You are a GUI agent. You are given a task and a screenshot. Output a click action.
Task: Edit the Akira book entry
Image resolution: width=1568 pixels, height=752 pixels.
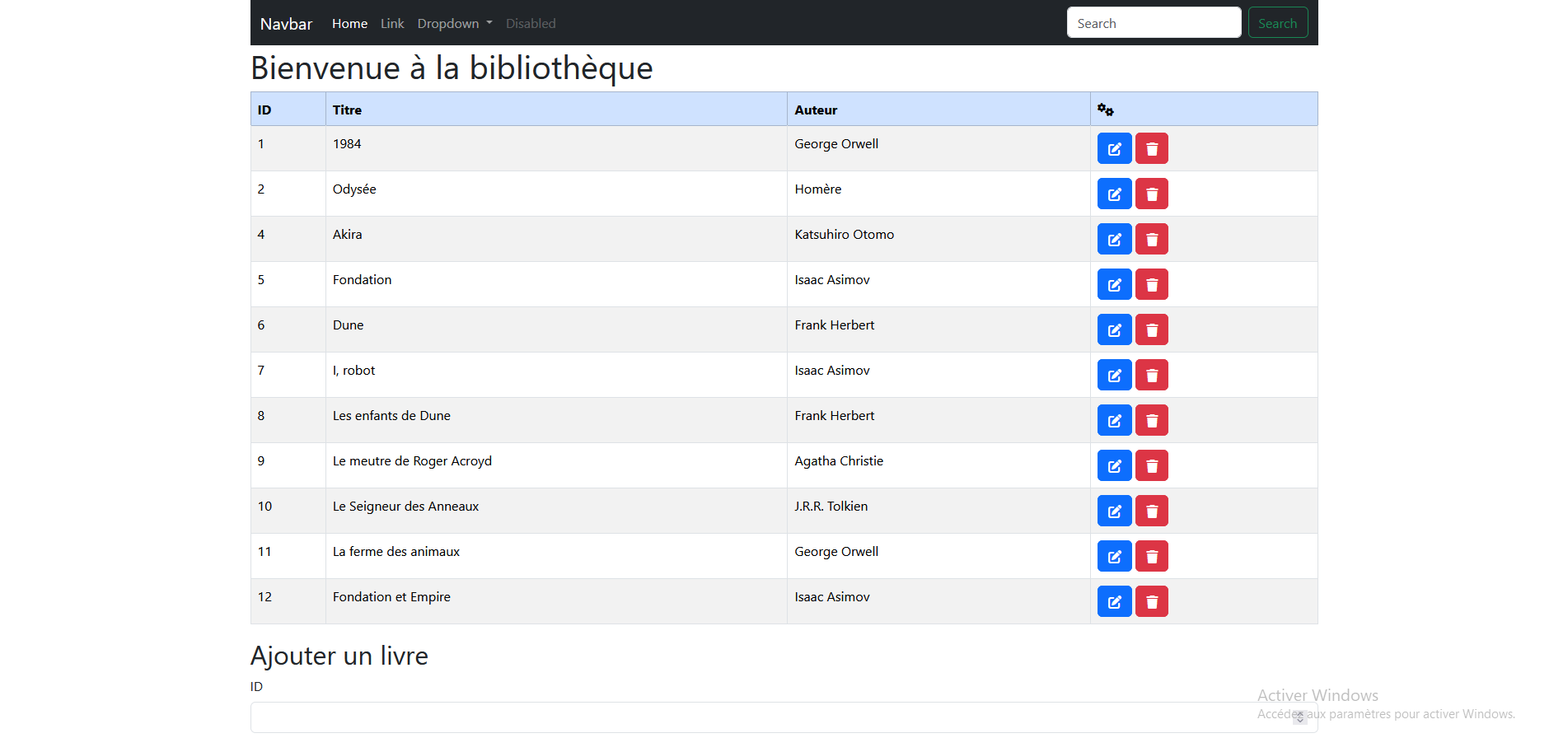point(1114,240)
